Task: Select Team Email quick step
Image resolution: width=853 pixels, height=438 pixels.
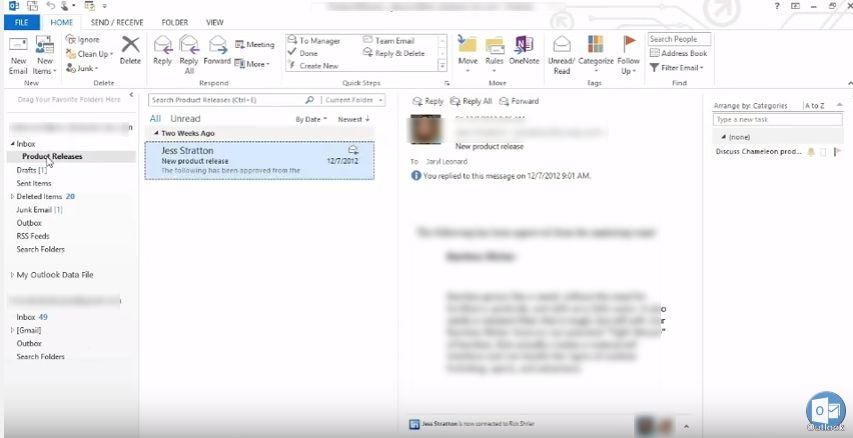Action: pyautogui.click(x=389, y=41)
